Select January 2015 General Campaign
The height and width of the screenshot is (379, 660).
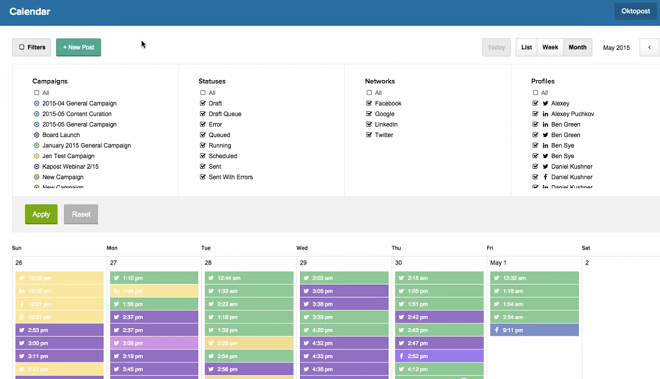click(37, 145)
